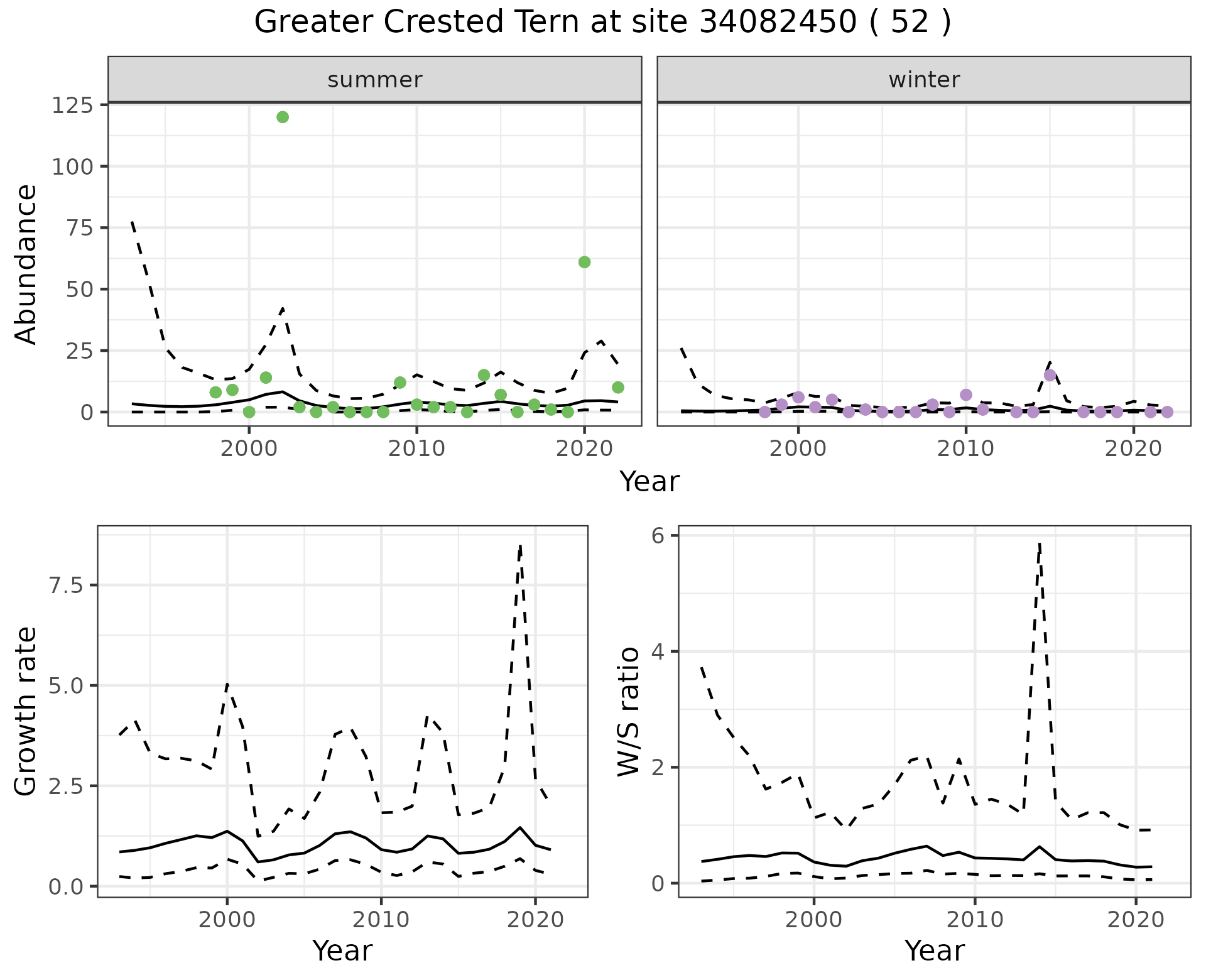Click the Abundance y-axis label
This screenshot has height=980, width=1206.
(x=26, y=264)
